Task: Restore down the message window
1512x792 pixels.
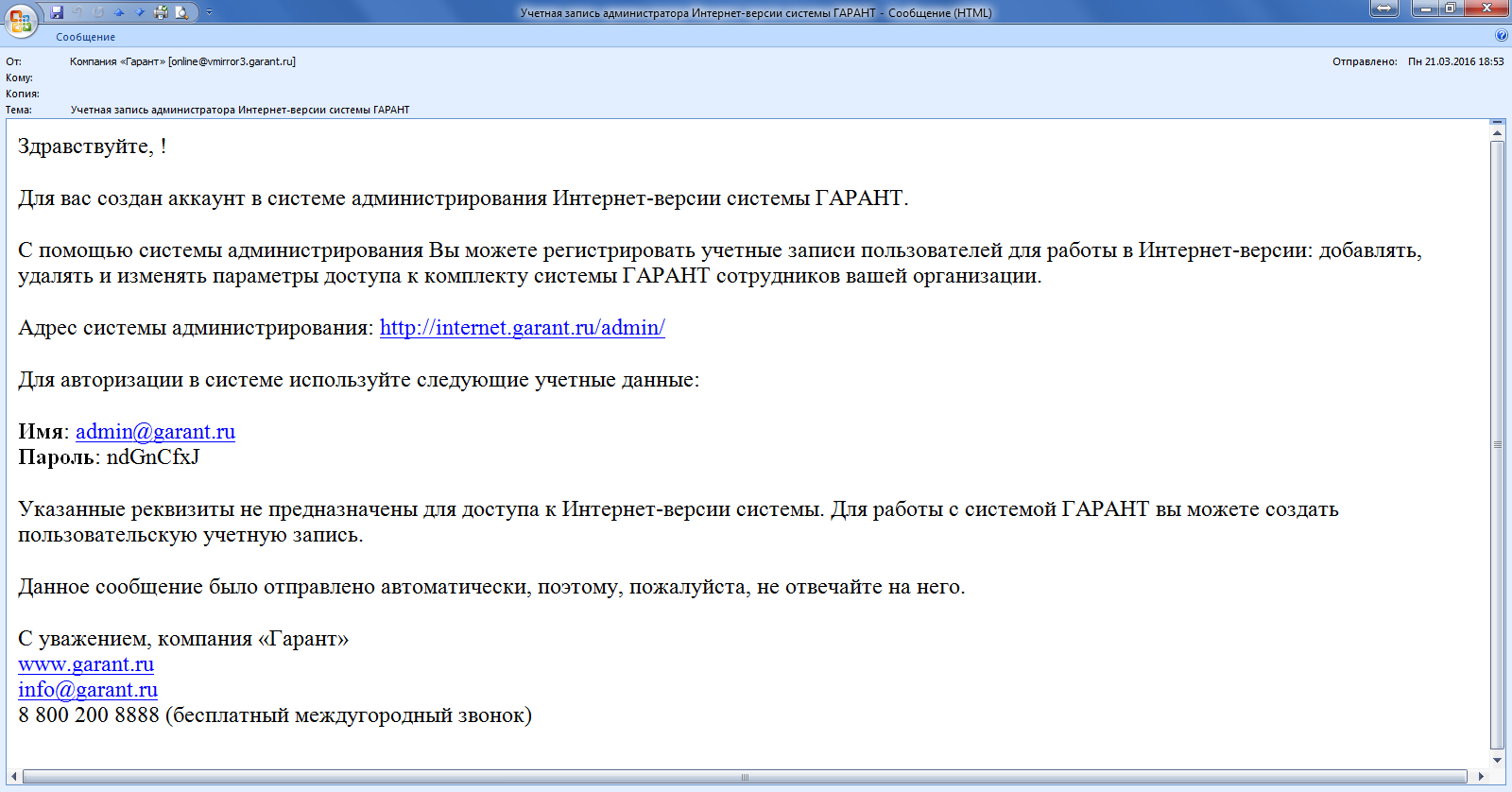Action: 1451,9
